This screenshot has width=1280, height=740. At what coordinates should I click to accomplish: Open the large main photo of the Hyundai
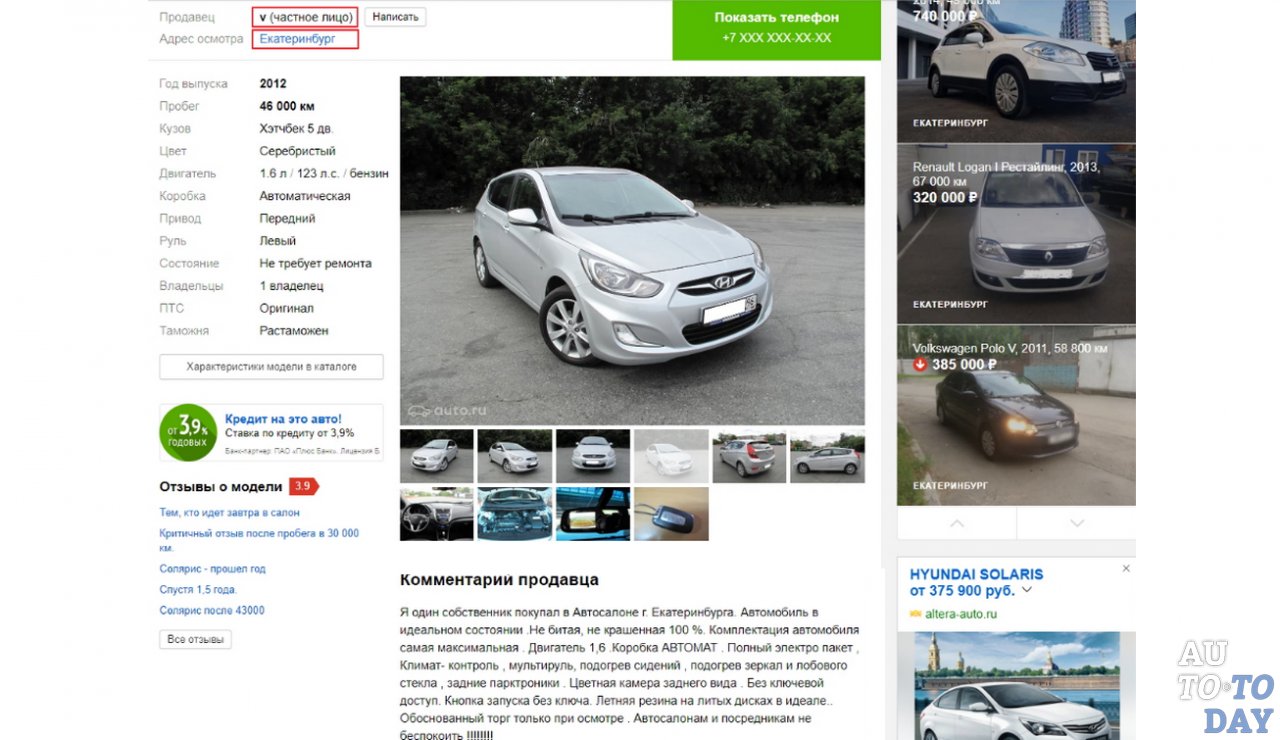tap(632, 251)
